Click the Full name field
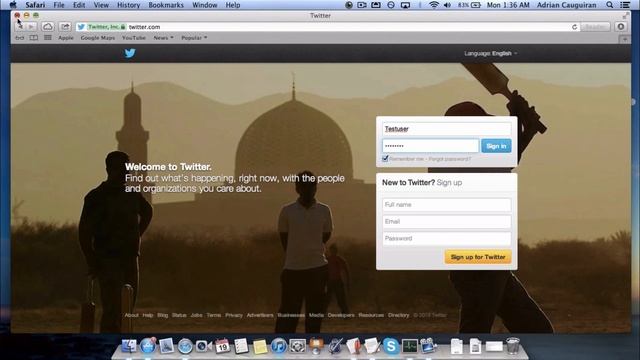Screen dimensions: 640x360 (447, 204)
